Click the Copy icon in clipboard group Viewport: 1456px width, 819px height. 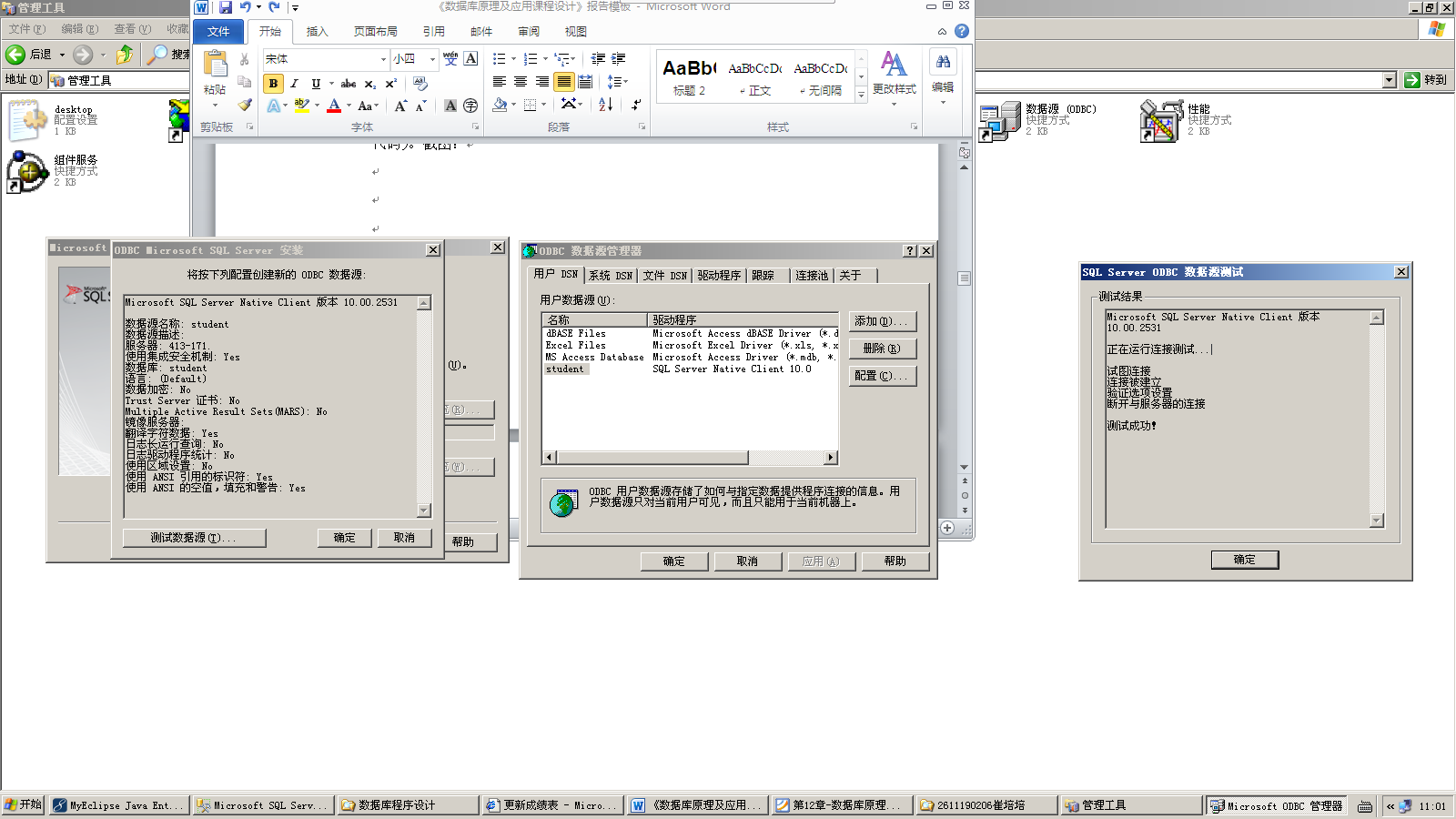(244, 82)
